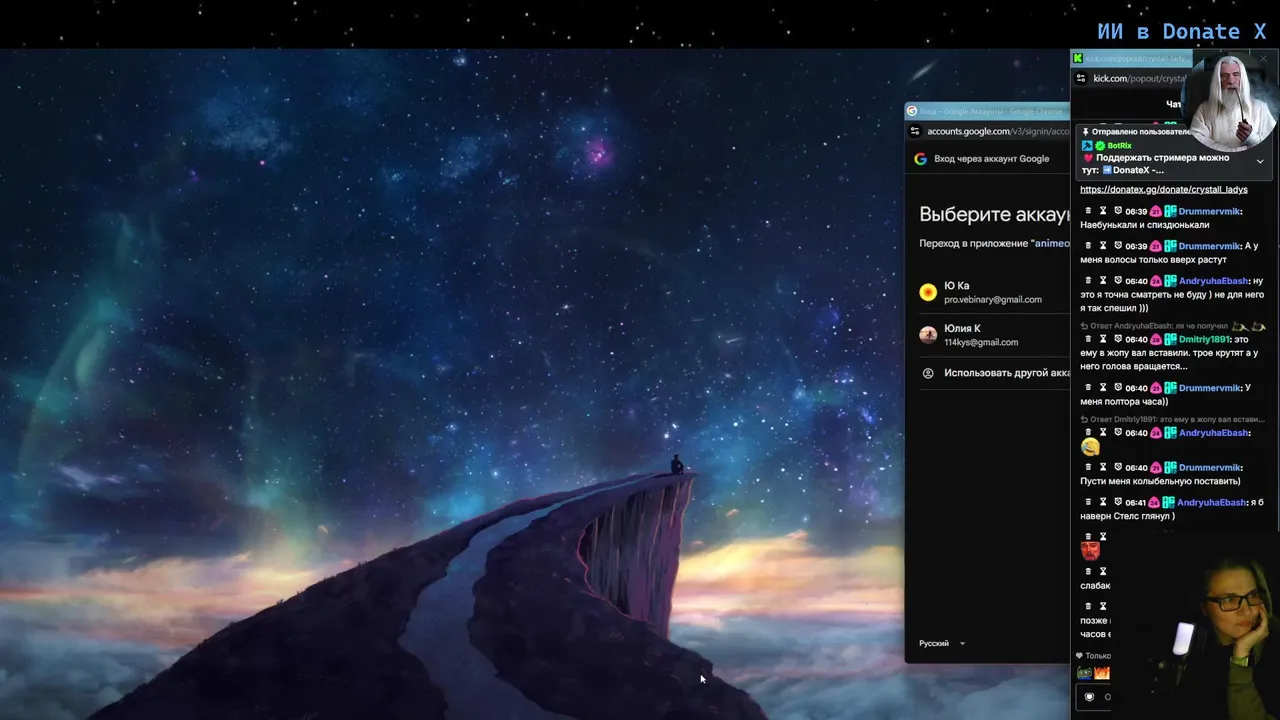
Task: Click shield icon on 'я б наверн Стелс' message
Action: 1118,502
